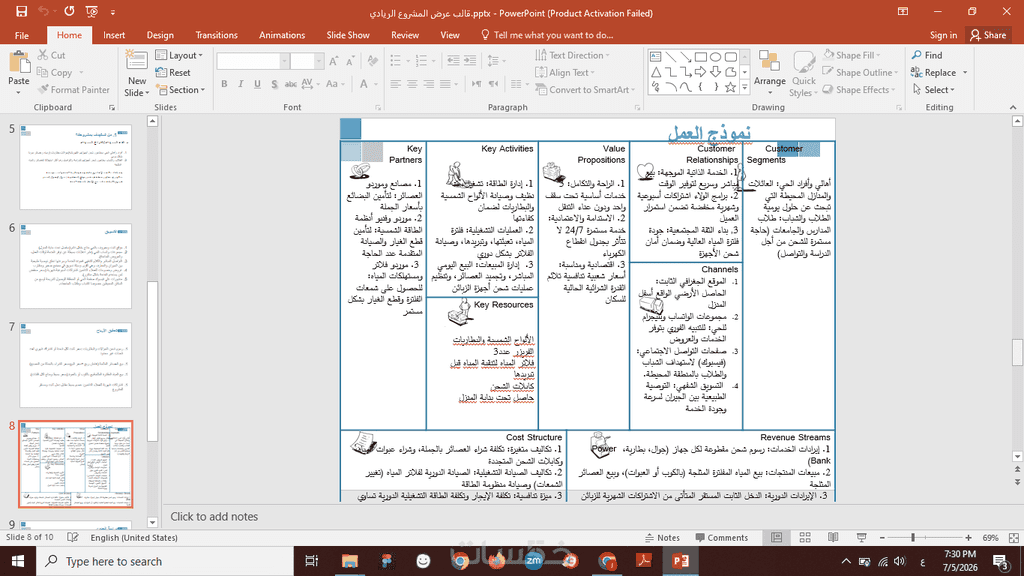This screenshot has width=1024, height=576.
Task: Click the zoom out minus button
Action: point(882,537)
